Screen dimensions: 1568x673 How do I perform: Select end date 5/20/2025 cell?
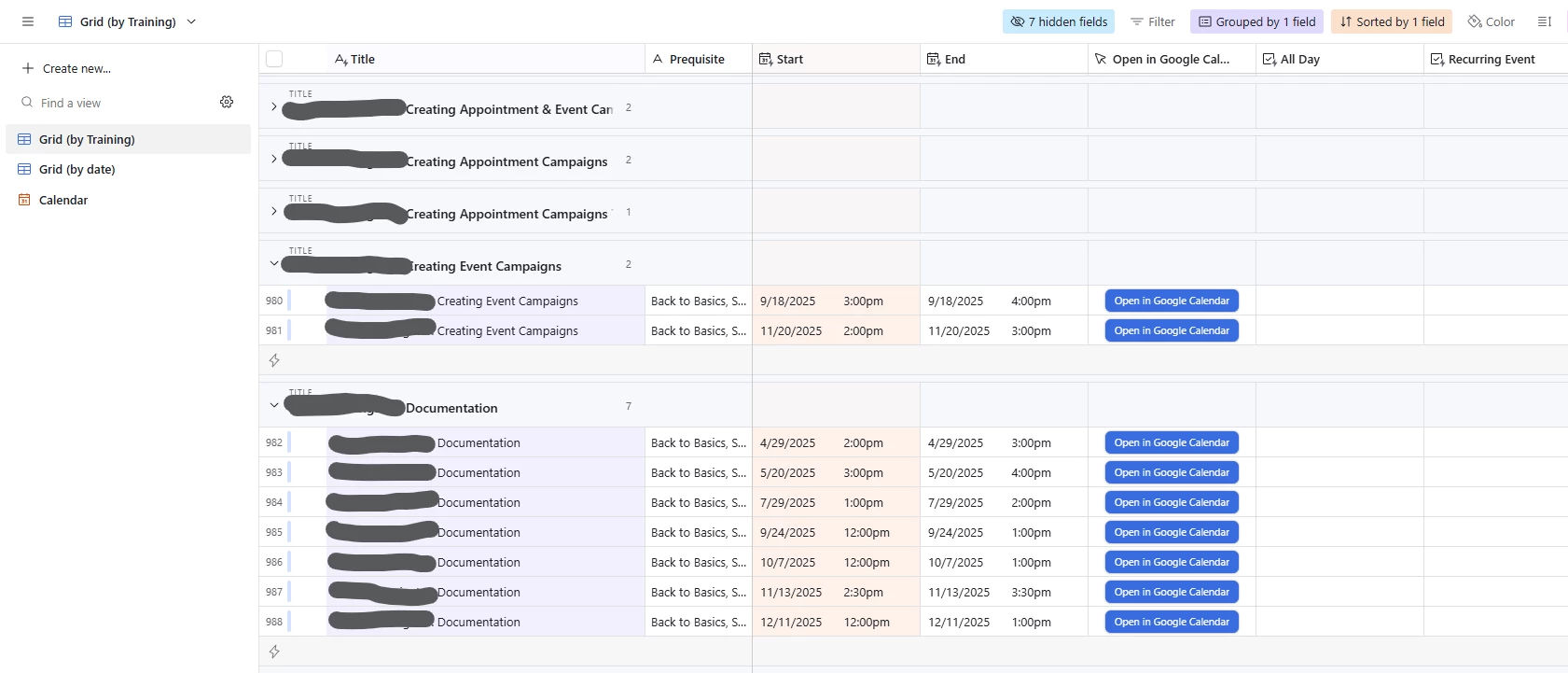1005,472
